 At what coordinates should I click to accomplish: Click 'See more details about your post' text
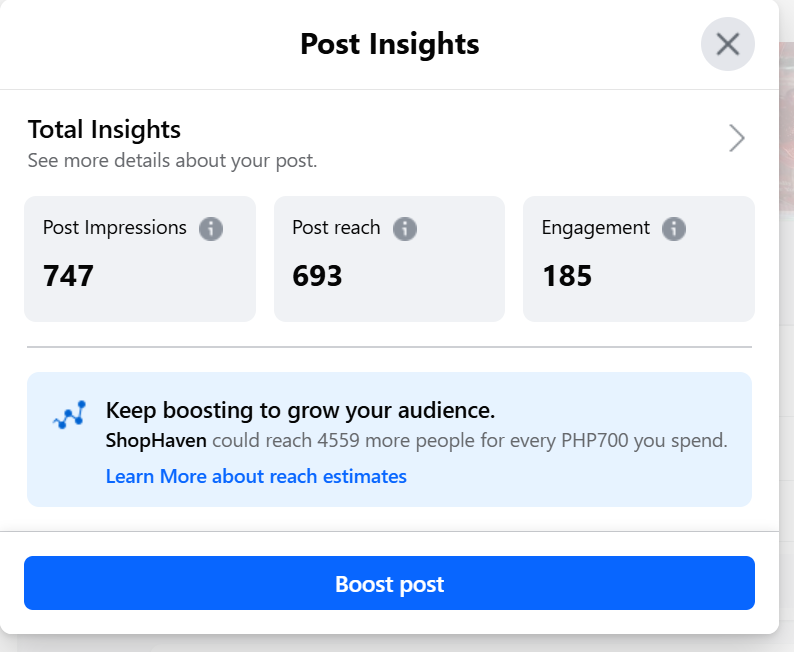click(x=172, y=160)
